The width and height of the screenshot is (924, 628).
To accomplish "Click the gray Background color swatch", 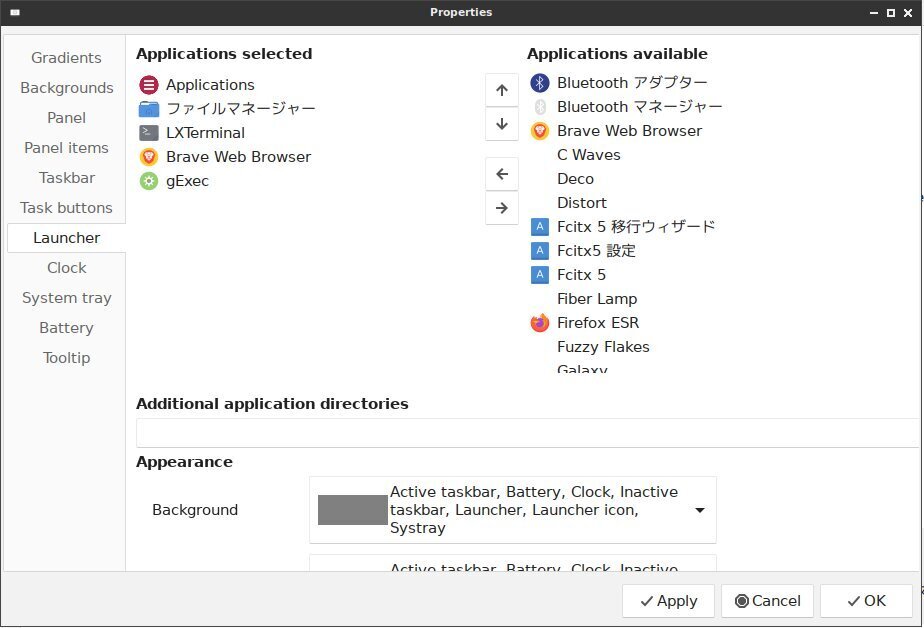I will [x=351, y=510].
